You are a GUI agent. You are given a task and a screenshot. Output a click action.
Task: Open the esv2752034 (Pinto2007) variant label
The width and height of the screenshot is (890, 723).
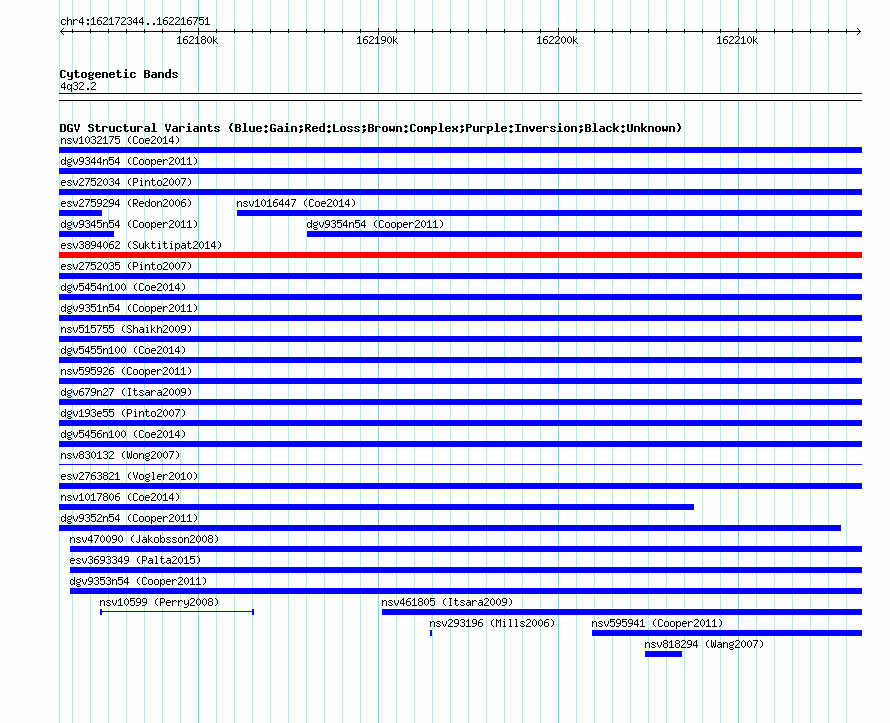tap(126, 182)
